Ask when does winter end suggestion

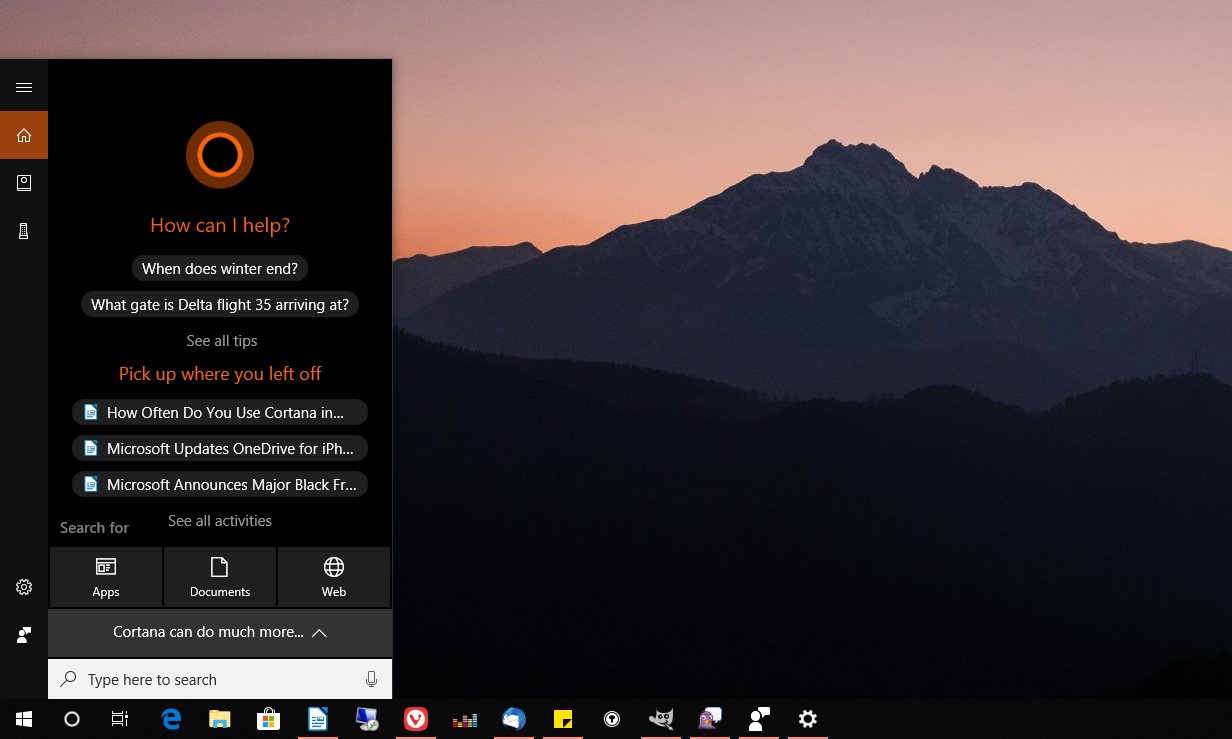[x=219, y=268]
